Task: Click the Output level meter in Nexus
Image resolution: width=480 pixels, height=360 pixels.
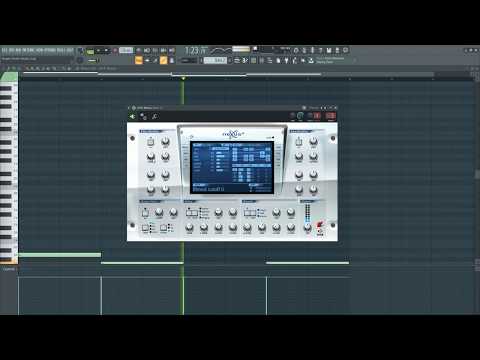Action: click(307, 212)
